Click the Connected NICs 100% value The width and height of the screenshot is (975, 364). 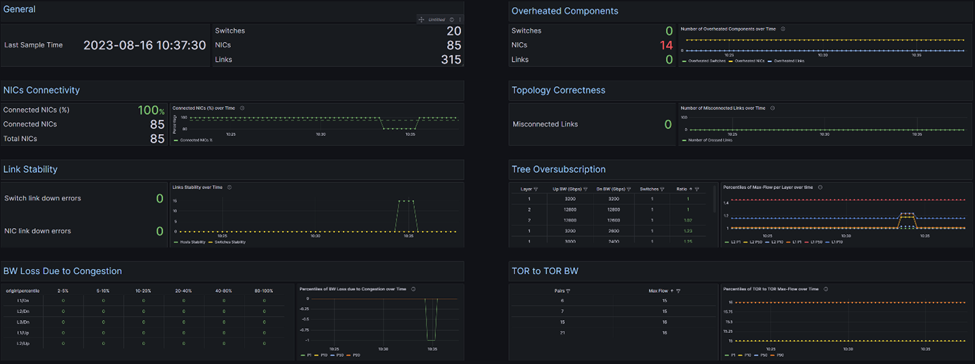[x=151, y=110]
